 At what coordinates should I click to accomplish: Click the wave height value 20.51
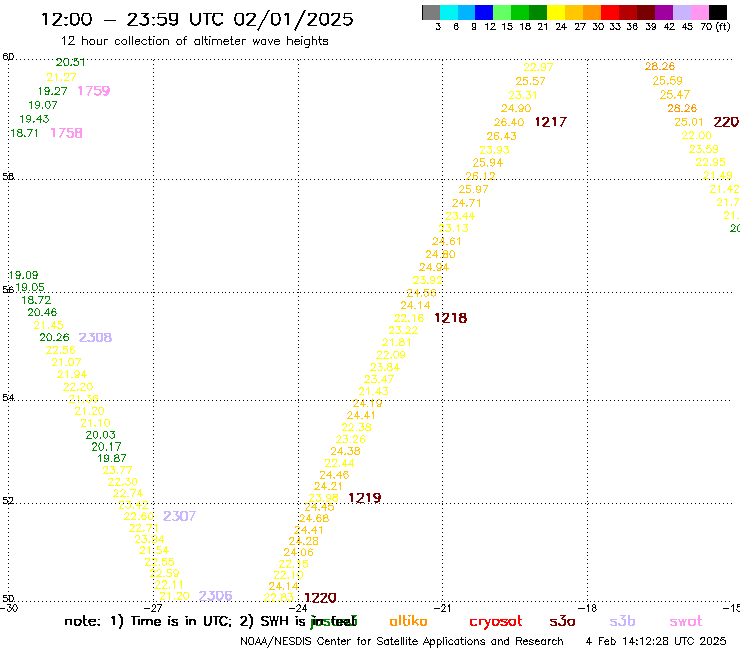pyautogui.click(x=70, y=62)
